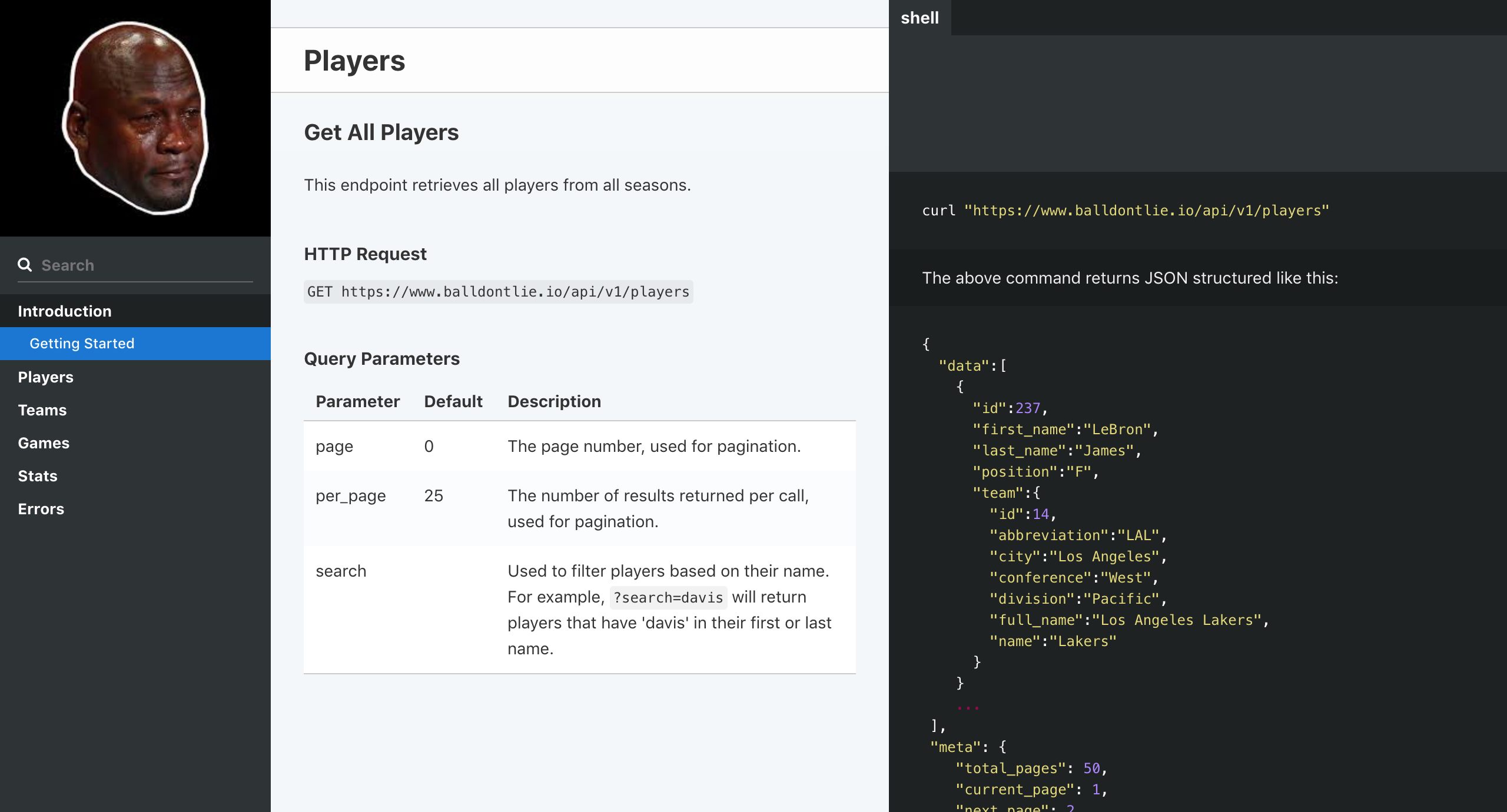Viewport: 1507px width, 812px height.
Task: Click the per_page parameter row
Action: pyautogui.click(x=579, y=508)
